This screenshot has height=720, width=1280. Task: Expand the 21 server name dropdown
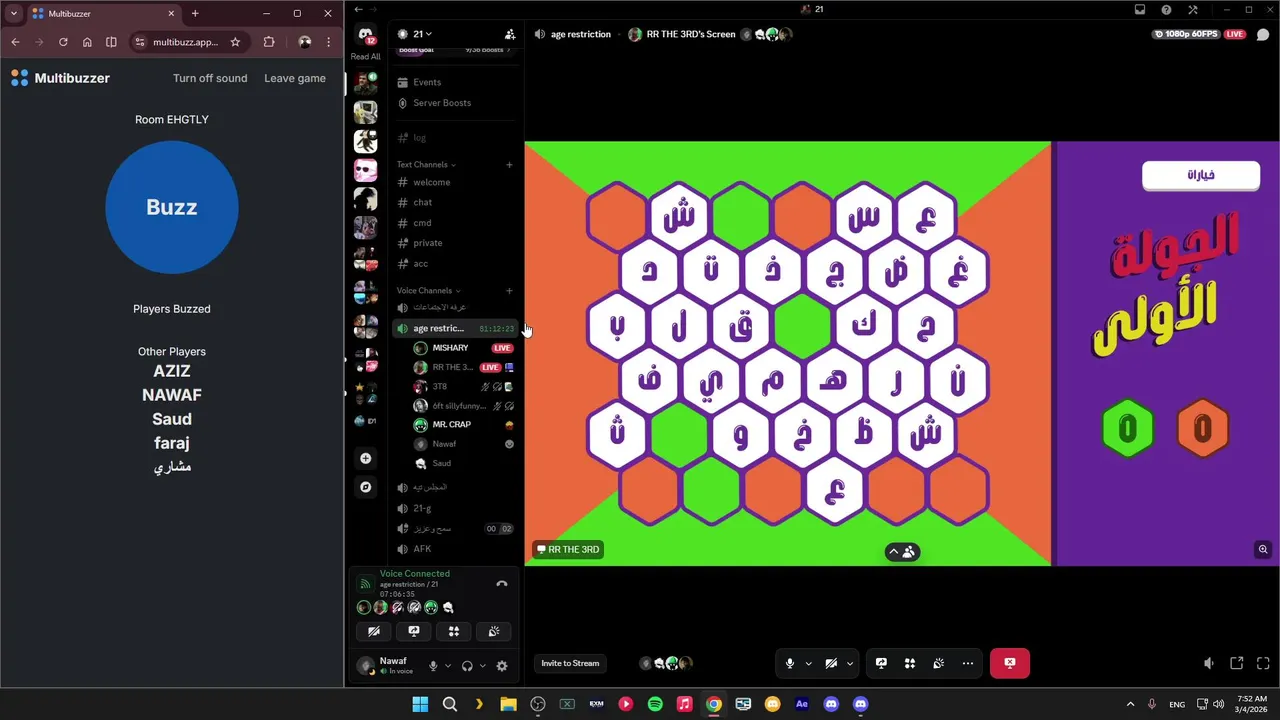[422, 34]
